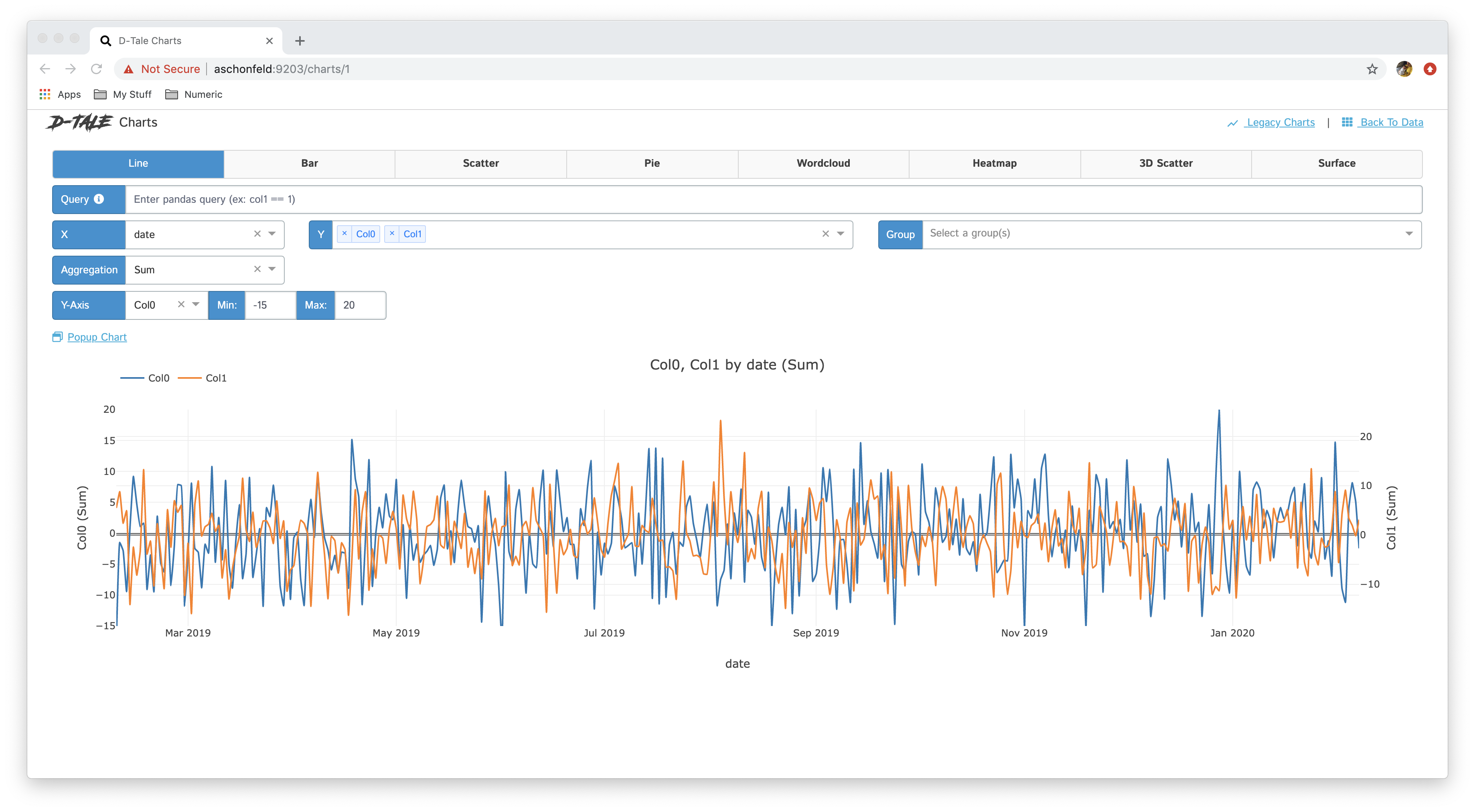The width and height of the screenshot is (1475, 812).
Task: Expand the Group dropdown arrow
Action: 1408,234
